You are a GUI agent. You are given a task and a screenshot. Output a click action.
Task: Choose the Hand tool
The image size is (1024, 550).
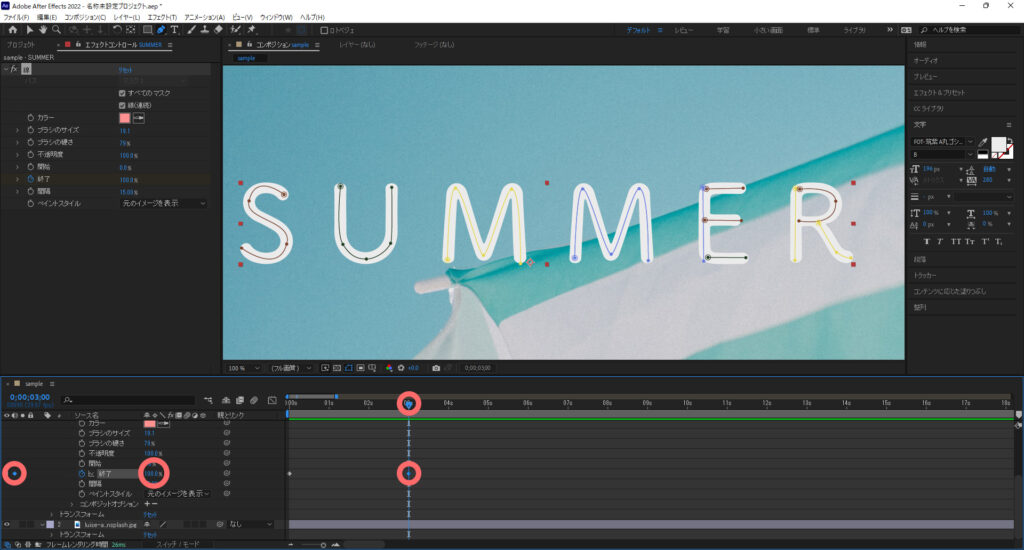click(43, 30)
